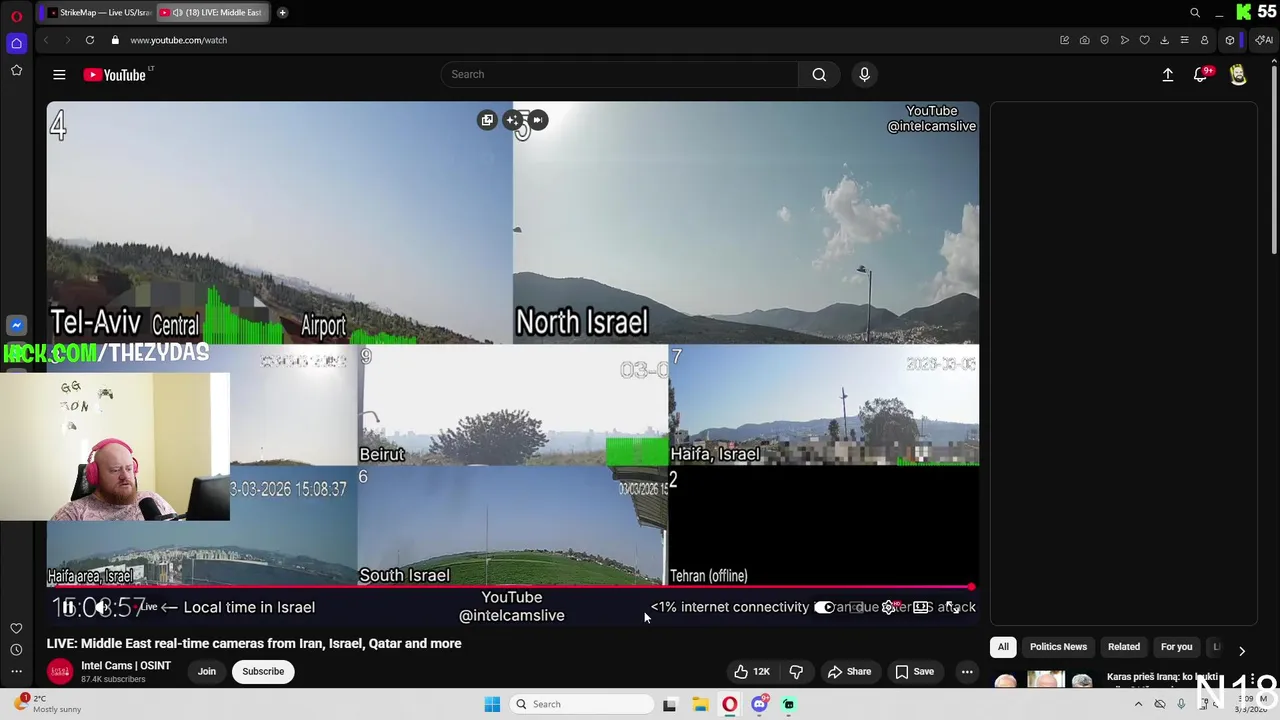Save the video to a playlist
1280x720 pixels.
(914, 671)
